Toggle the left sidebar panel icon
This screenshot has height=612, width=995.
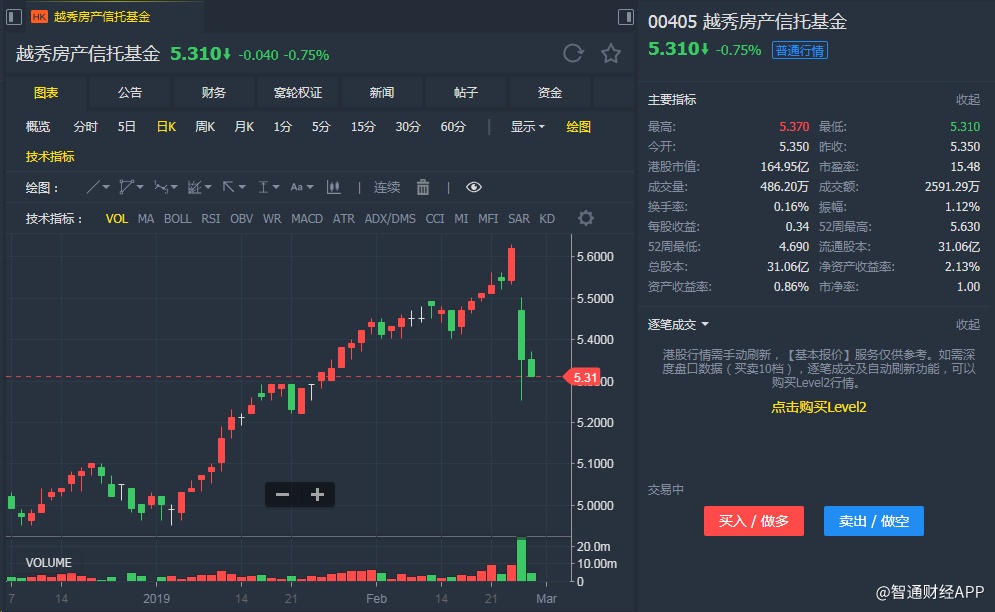pyautogui.click(x=14, y=17)
